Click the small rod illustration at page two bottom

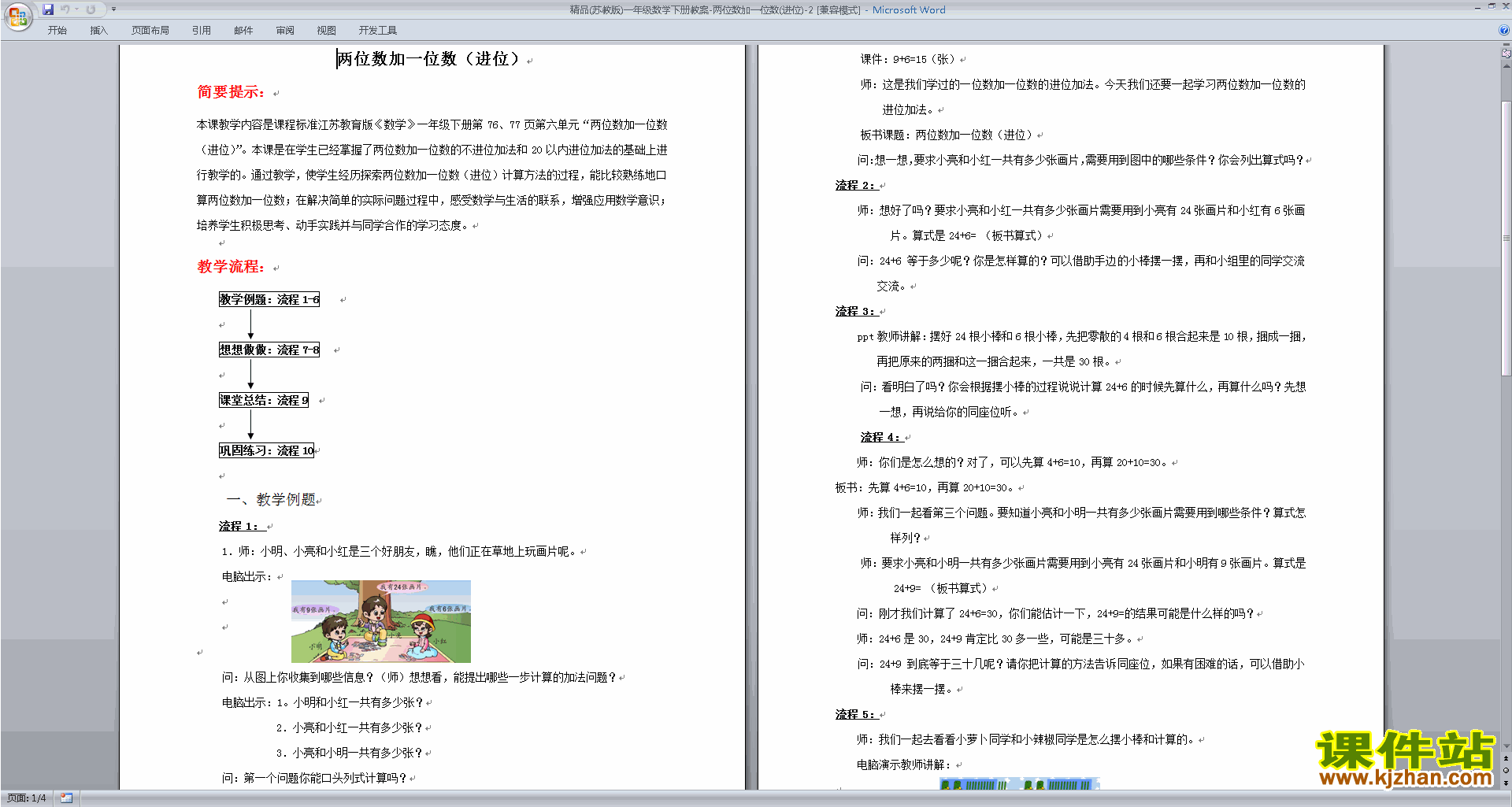click(1019, 784)
